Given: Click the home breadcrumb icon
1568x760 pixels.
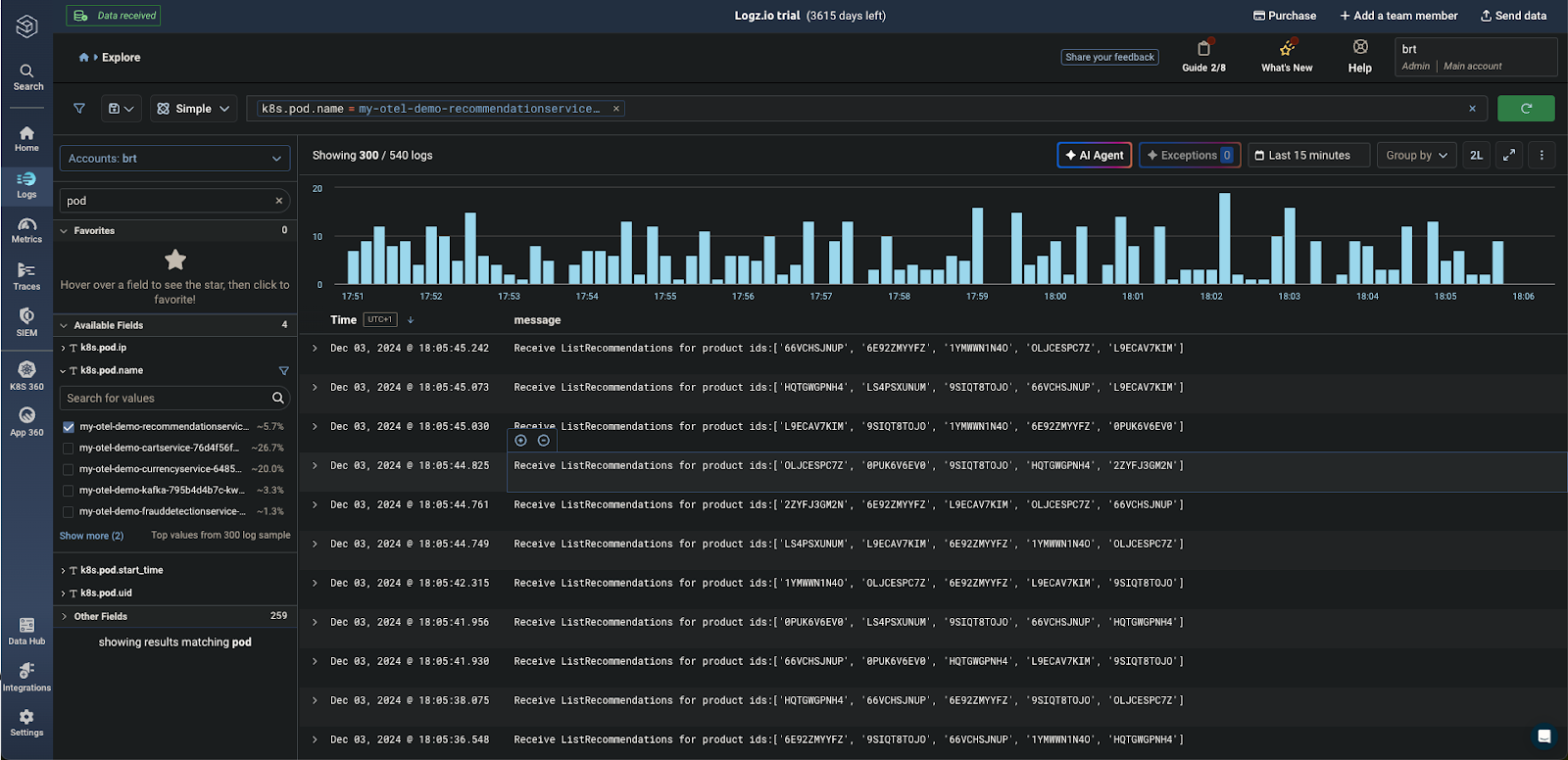Looking at the screenshot, I should coord(84,58).
